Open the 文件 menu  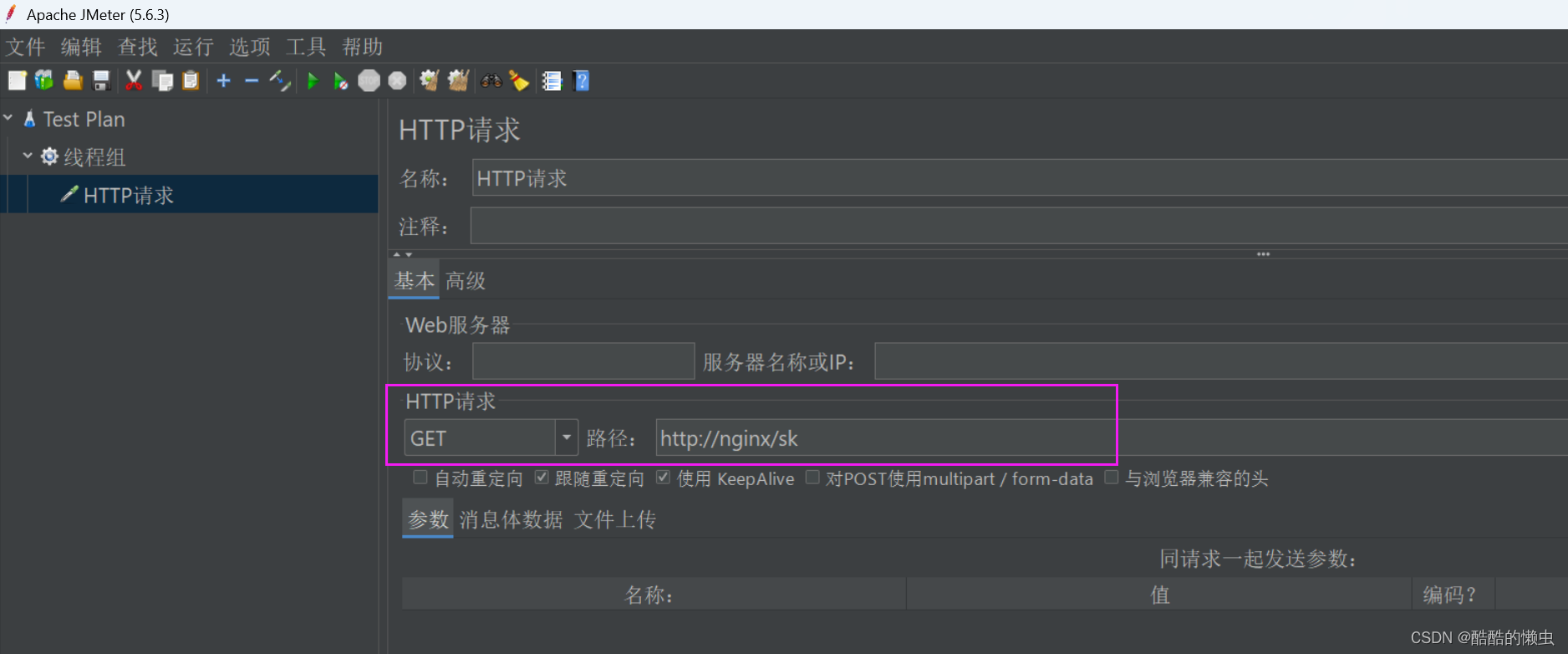[26, 47]
